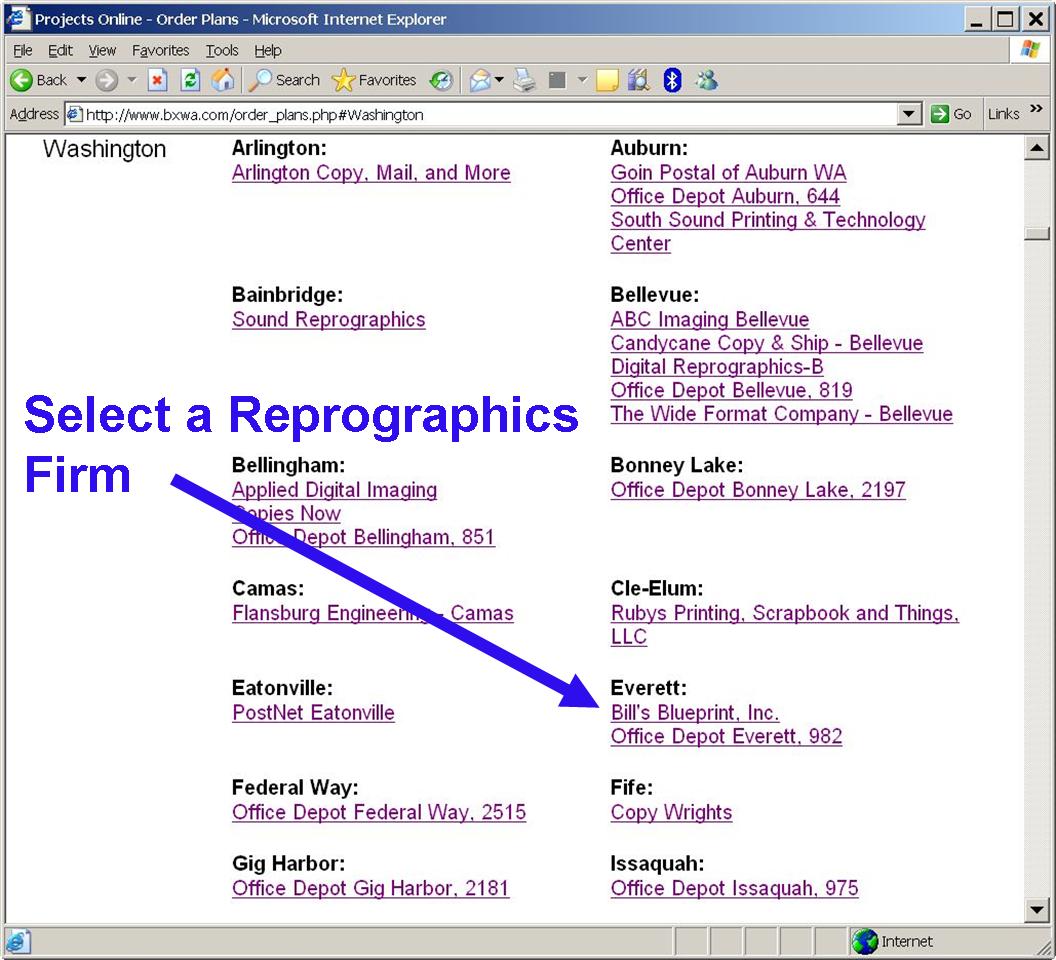Open Arlington Copy, Mail, and More link
Image resolution: width=1056 pixels, height=960 pixels.
[x=371, y=173]
